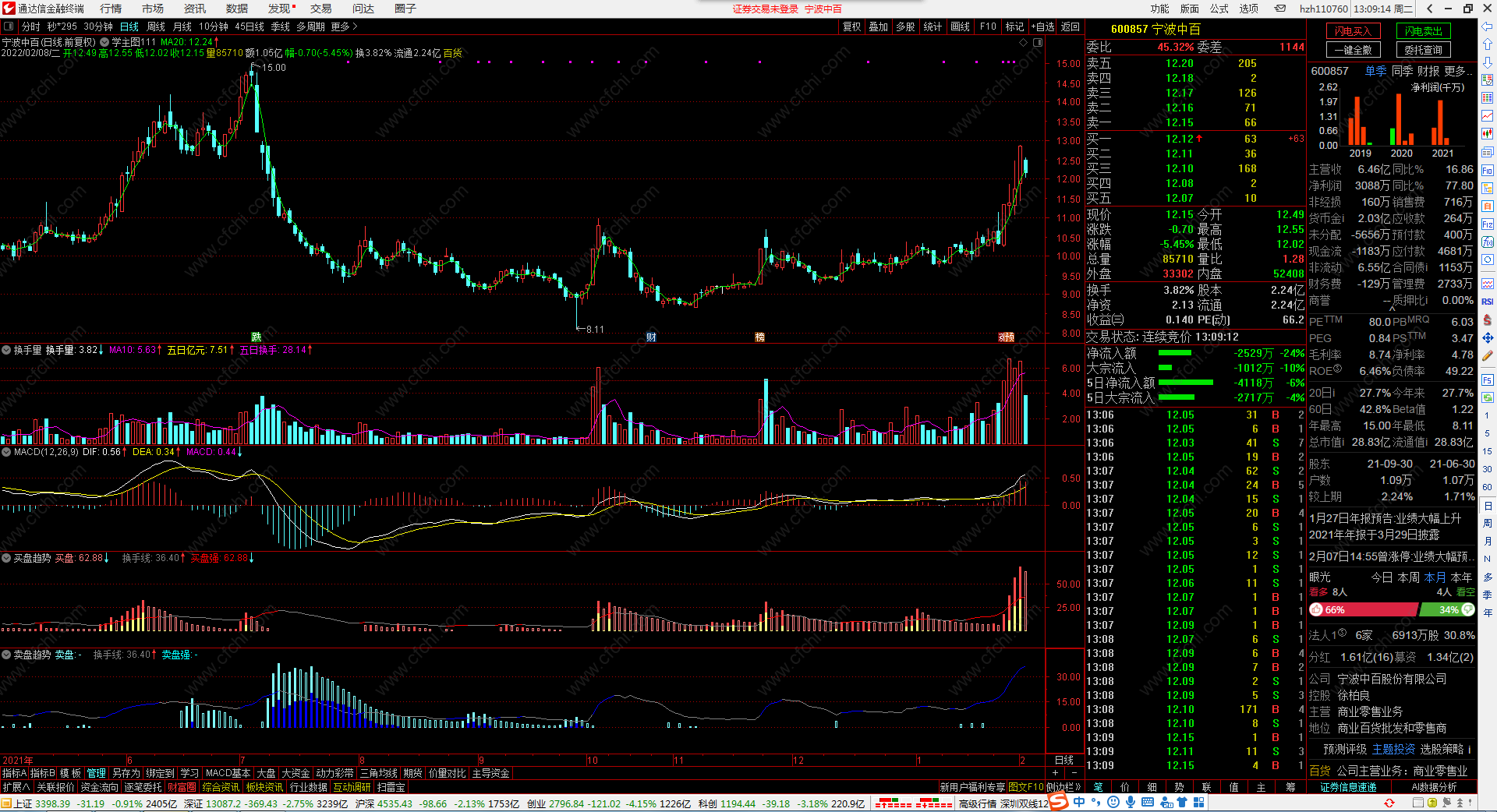Open the quote list grid icon in sidebar

pos(1487,98)
